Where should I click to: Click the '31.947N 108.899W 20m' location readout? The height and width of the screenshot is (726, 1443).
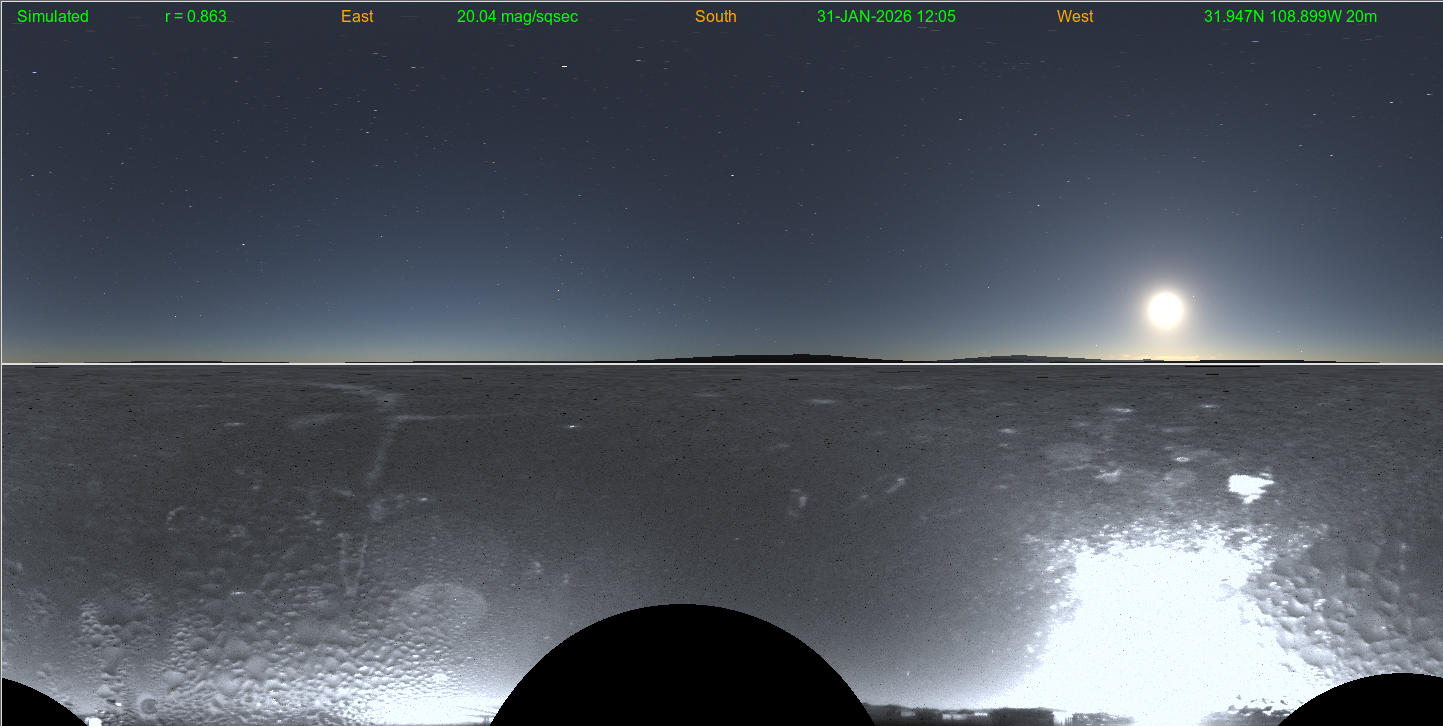tap(1290, 17)
